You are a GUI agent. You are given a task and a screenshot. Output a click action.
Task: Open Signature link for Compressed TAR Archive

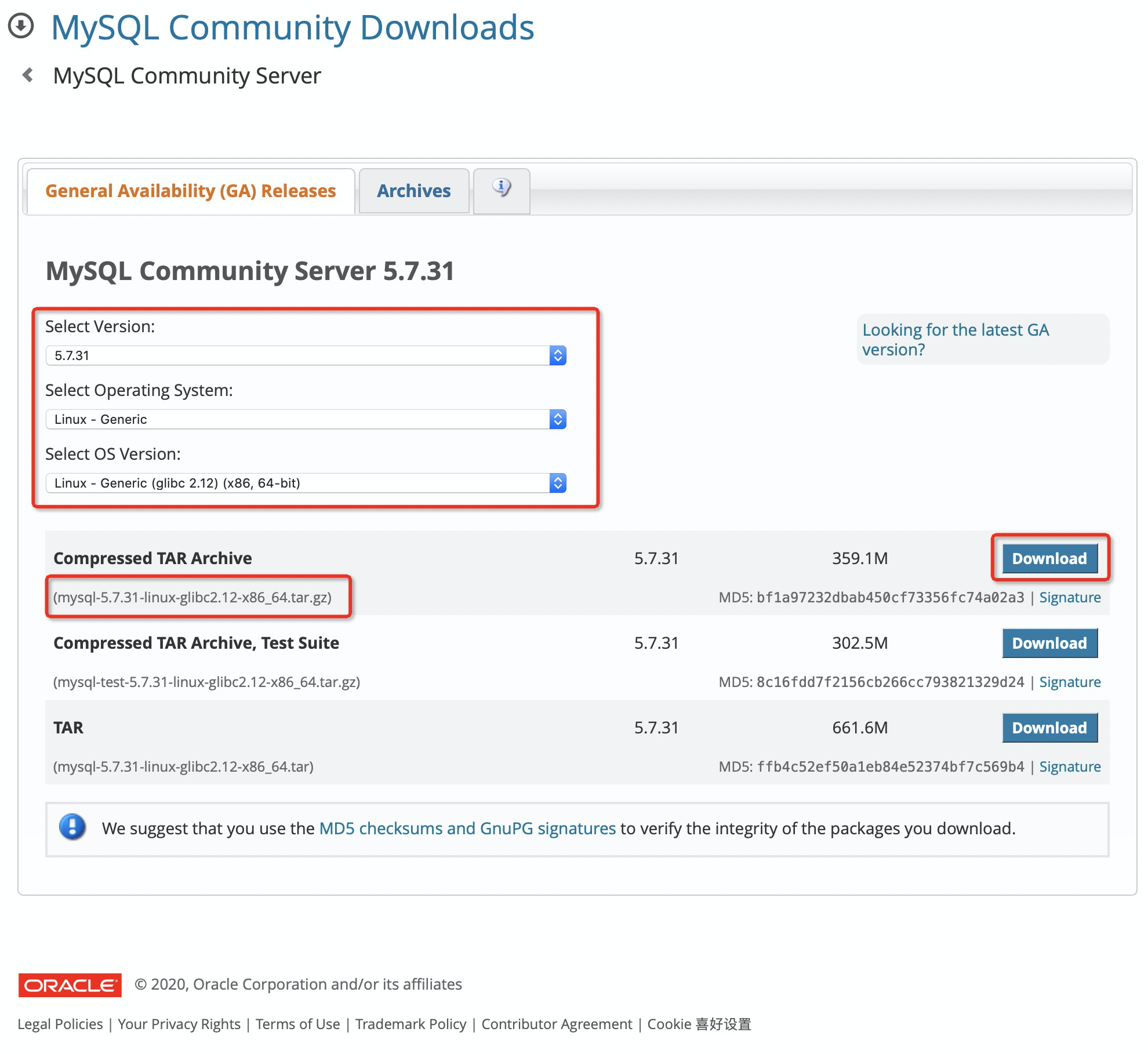tap(1070, 597)
